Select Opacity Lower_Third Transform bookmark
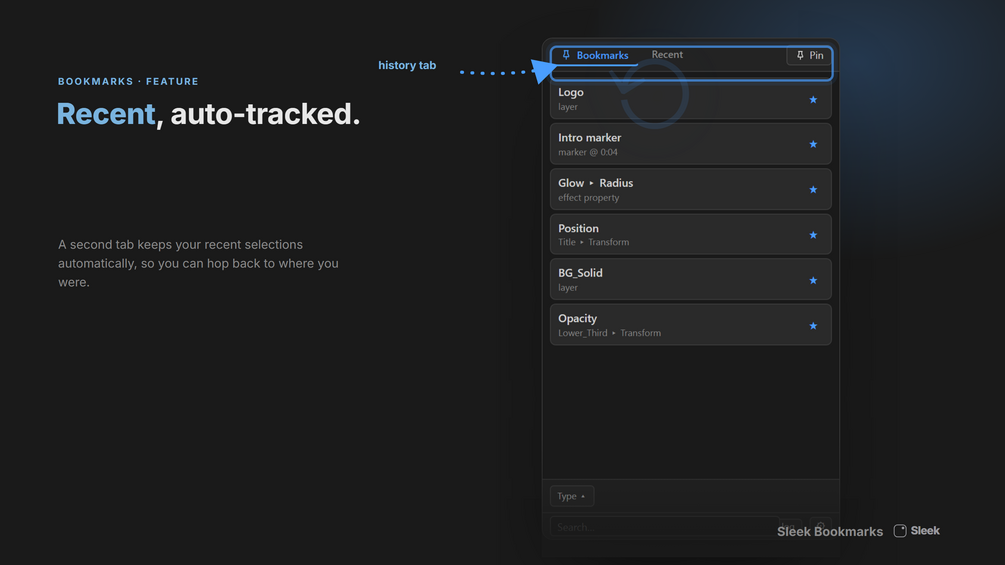The height and width of the screenshot is (565, 1005). [x=690, y=325]
